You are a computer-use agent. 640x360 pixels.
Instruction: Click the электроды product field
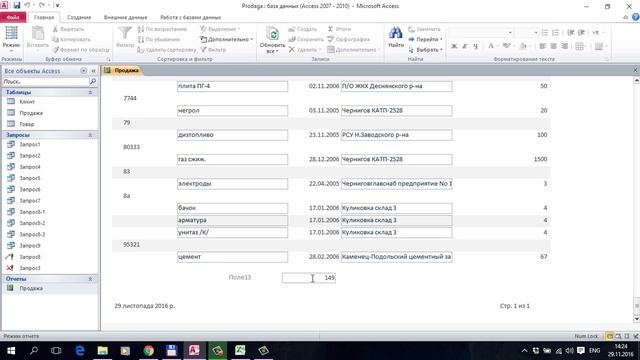[232, 184]
